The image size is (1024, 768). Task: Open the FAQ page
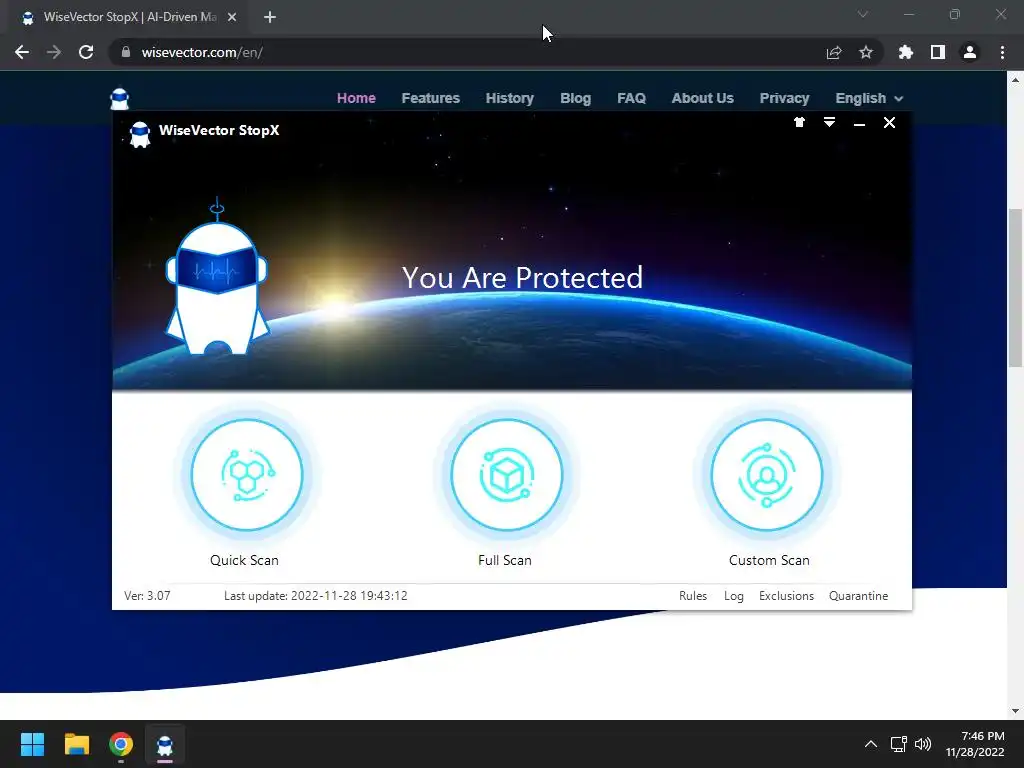(x=632, y=98)
